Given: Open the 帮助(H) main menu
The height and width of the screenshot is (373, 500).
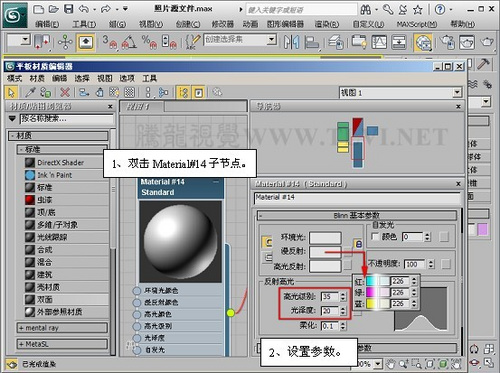Looking at the screenshot, I should pyautogui.click(x=463, y=24).
